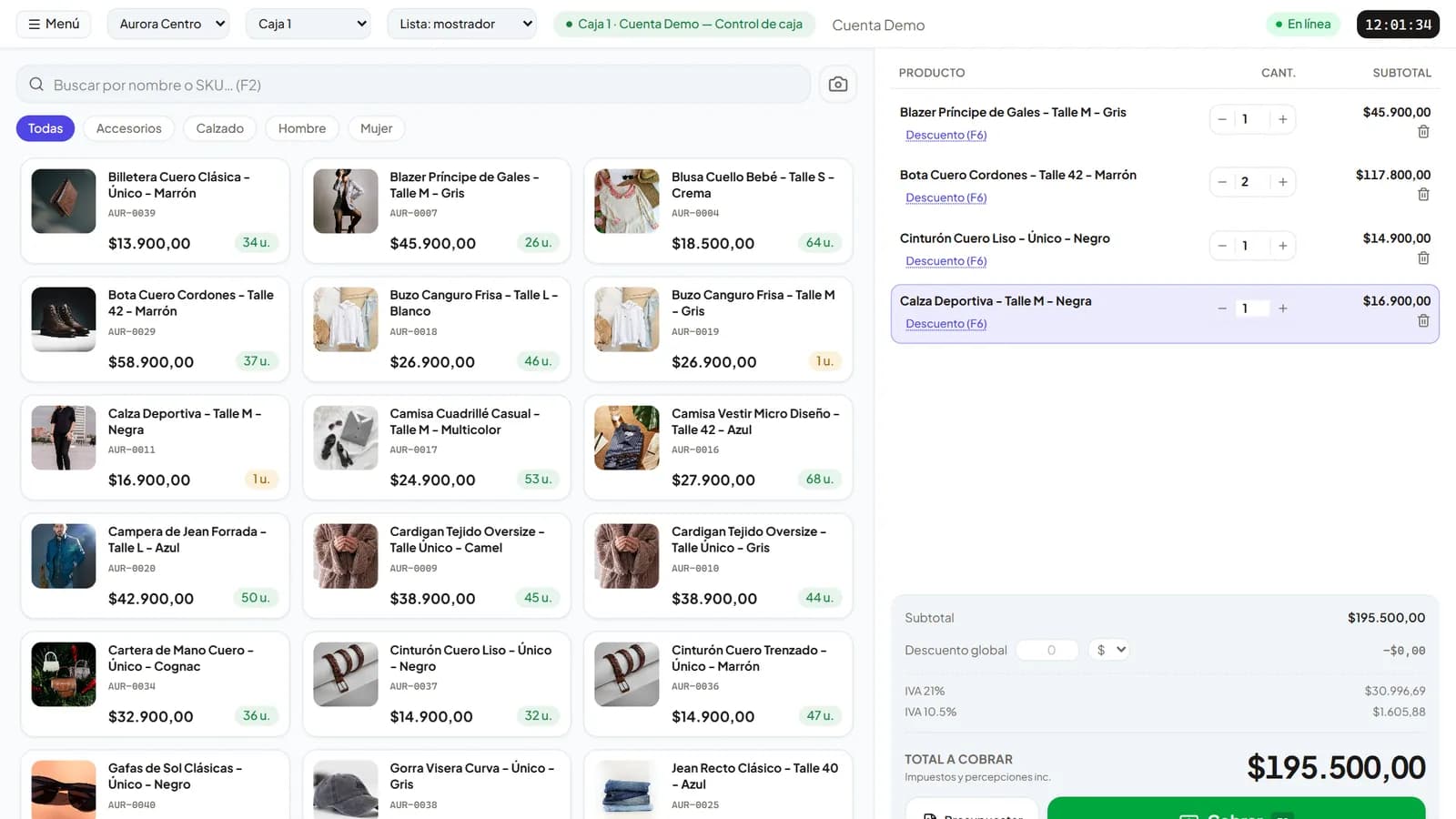Screen dimensions: 1456x819
Task: Select Gorra Visera Curva Gris product card
Action: pyautogui.click(x=437, y=786)
